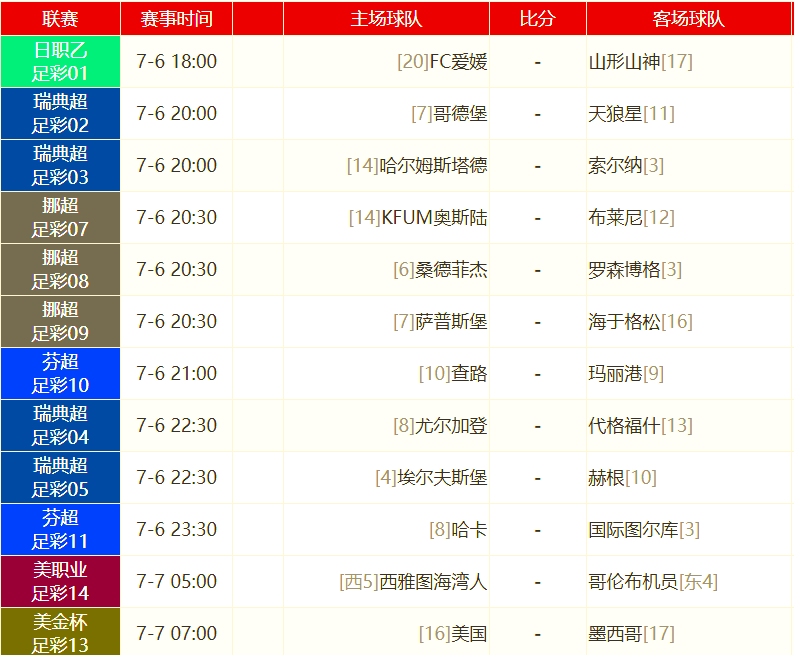Select the 瑞典超 足彩03 league cell

tap(60, 166)
